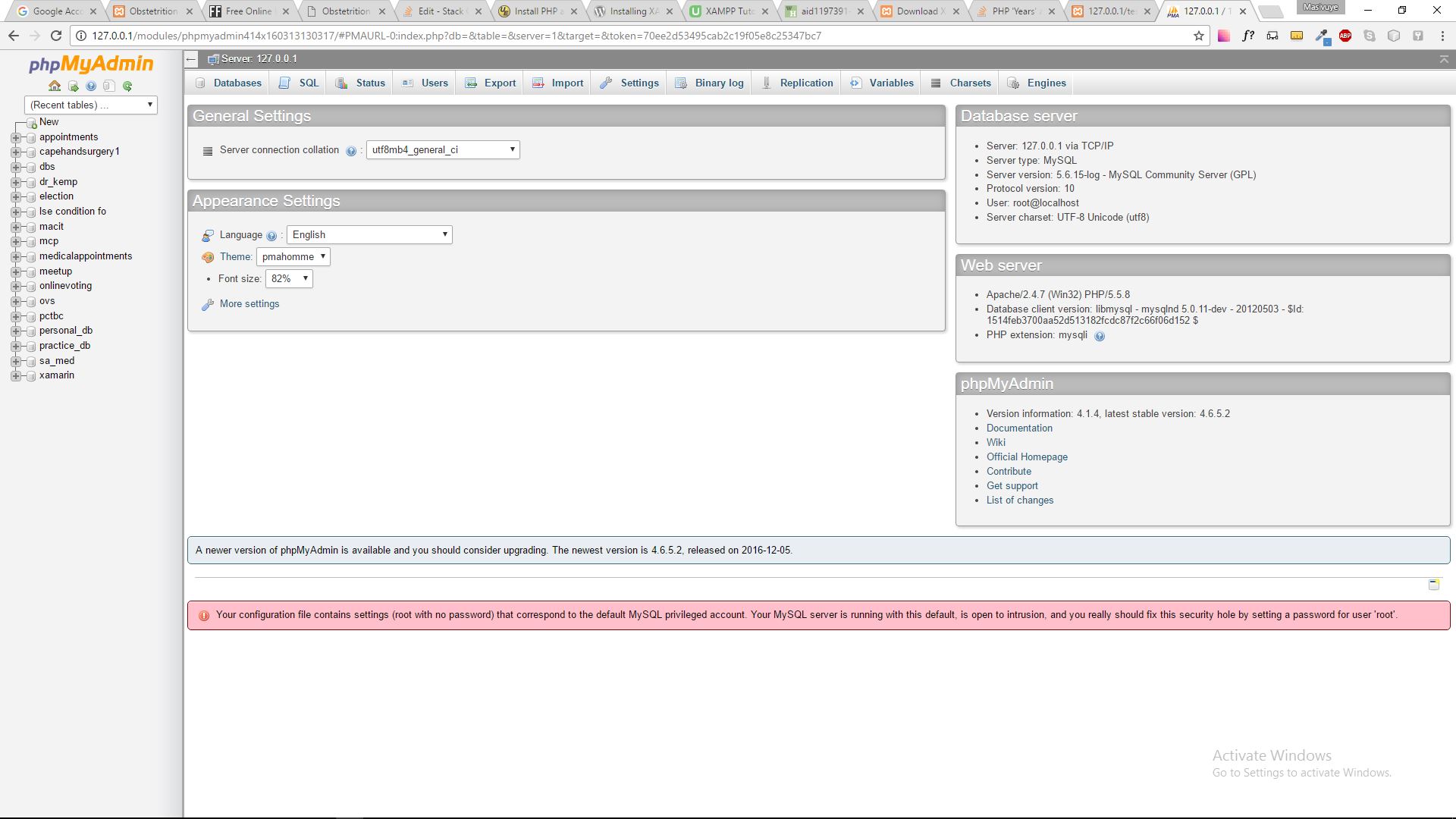This screenshot has width=1456, height=819.
Task: Select practice_db database in tree
Action: coord(64,346)
